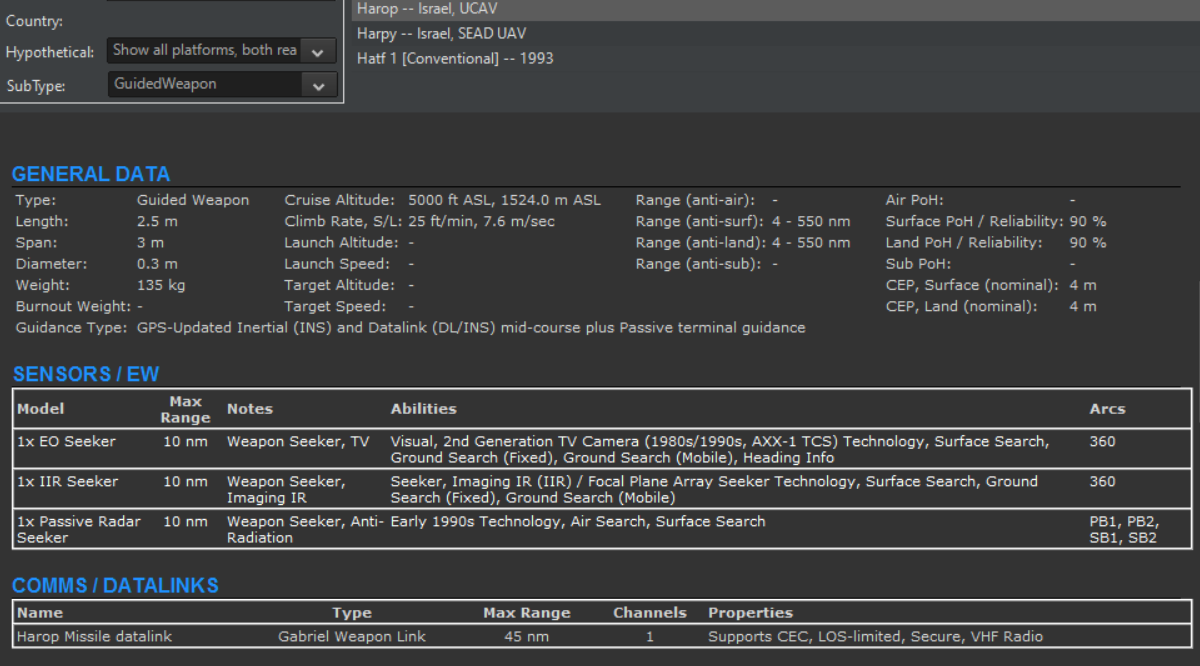Click the Weapon Seeker, Imaging IR notes cell
Screen dimensions: 1200x666
(x=286, y=489)
